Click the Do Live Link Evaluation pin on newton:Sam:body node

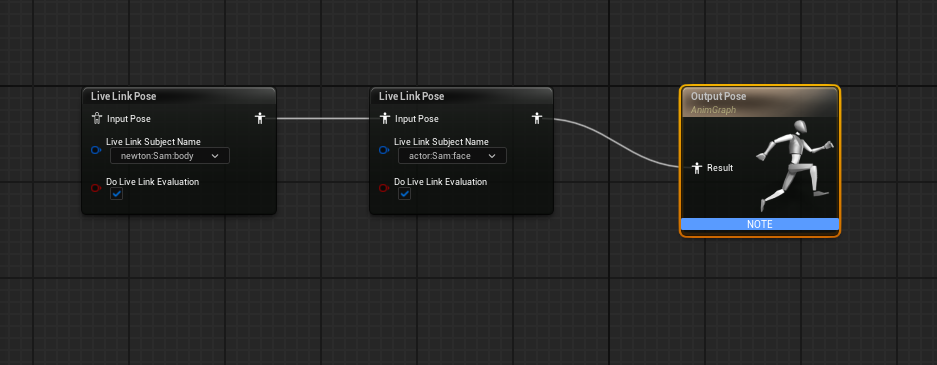pyautogui.click(x=96, y=188)
